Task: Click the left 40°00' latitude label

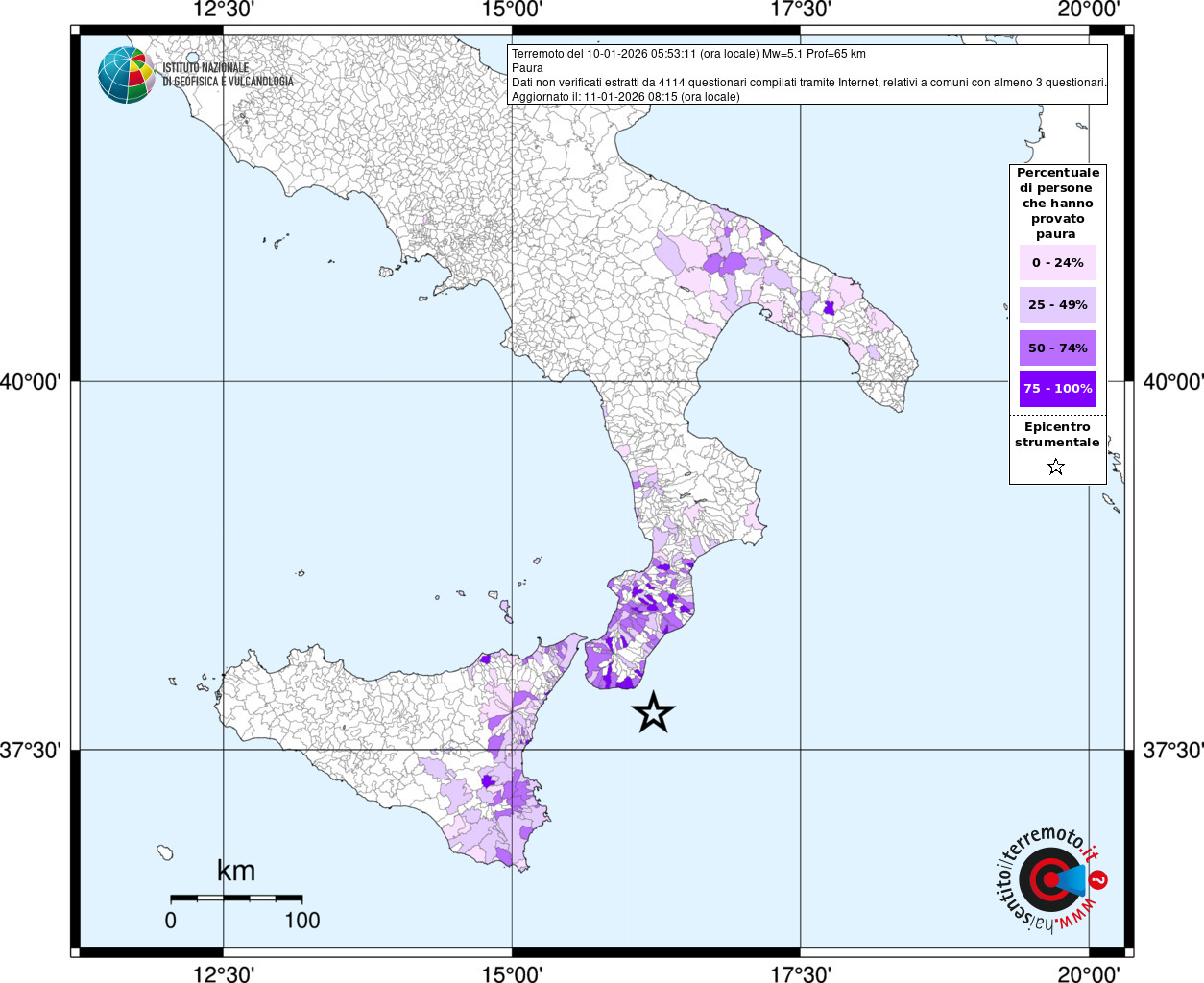Action: coord(31,382)
